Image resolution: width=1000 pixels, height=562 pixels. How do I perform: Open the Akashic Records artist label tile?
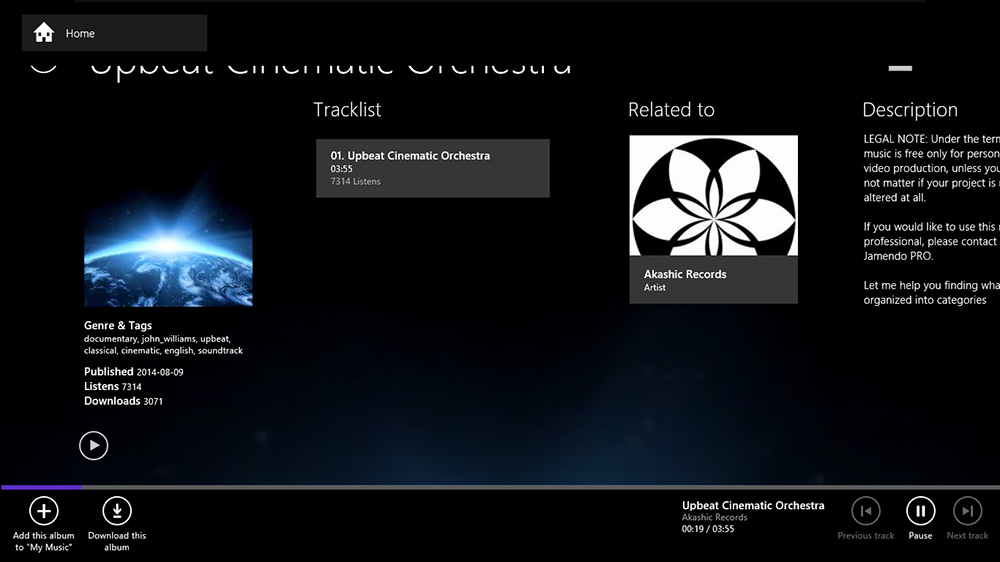tap(713, 280)
